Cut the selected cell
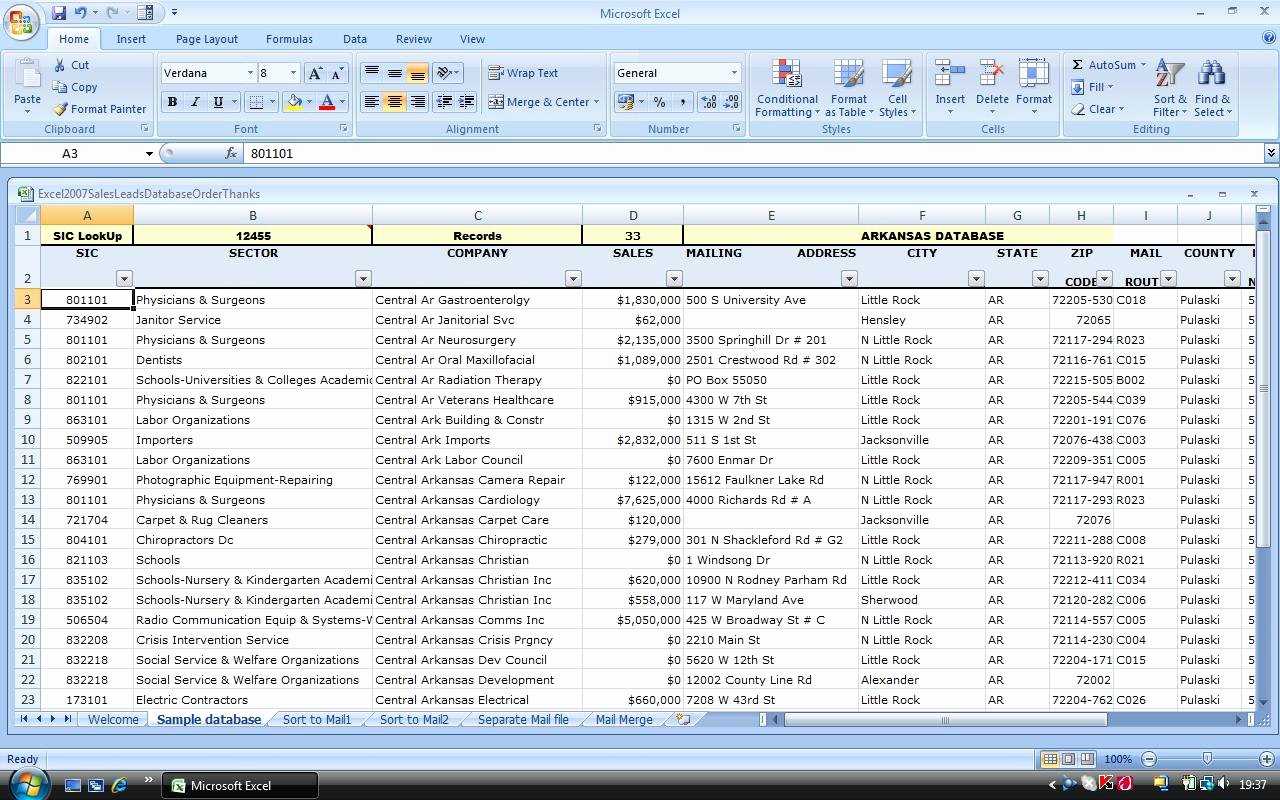 [x=71, y=65]
